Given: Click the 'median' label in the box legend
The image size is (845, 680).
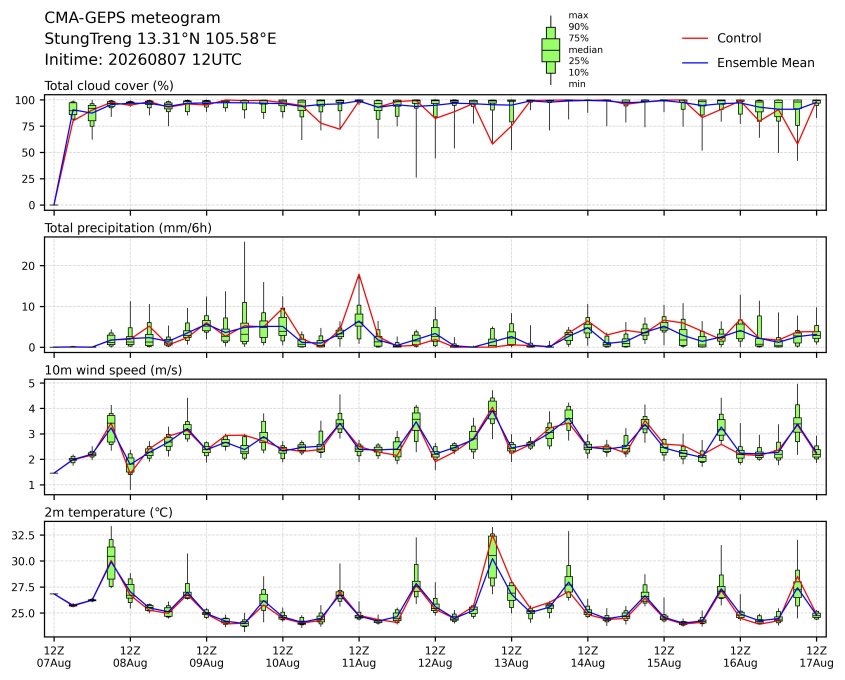Looking at the screenshot, I should [x=585, y=50].
